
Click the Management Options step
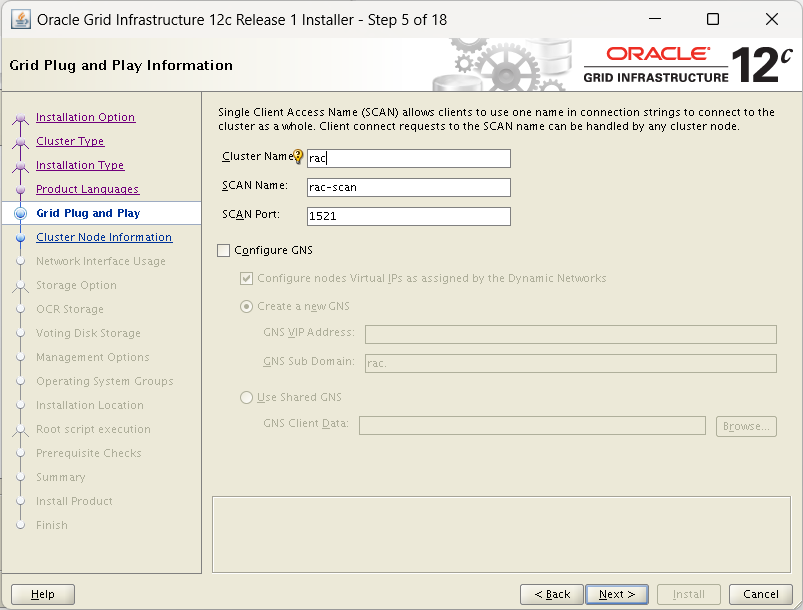click(x=93, y=357)
